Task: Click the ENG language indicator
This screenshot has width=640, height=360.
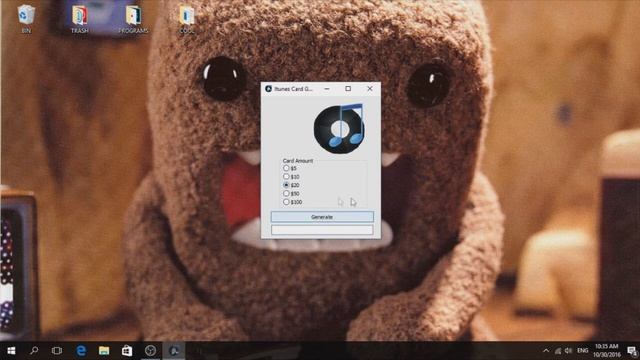Action: 582,351
